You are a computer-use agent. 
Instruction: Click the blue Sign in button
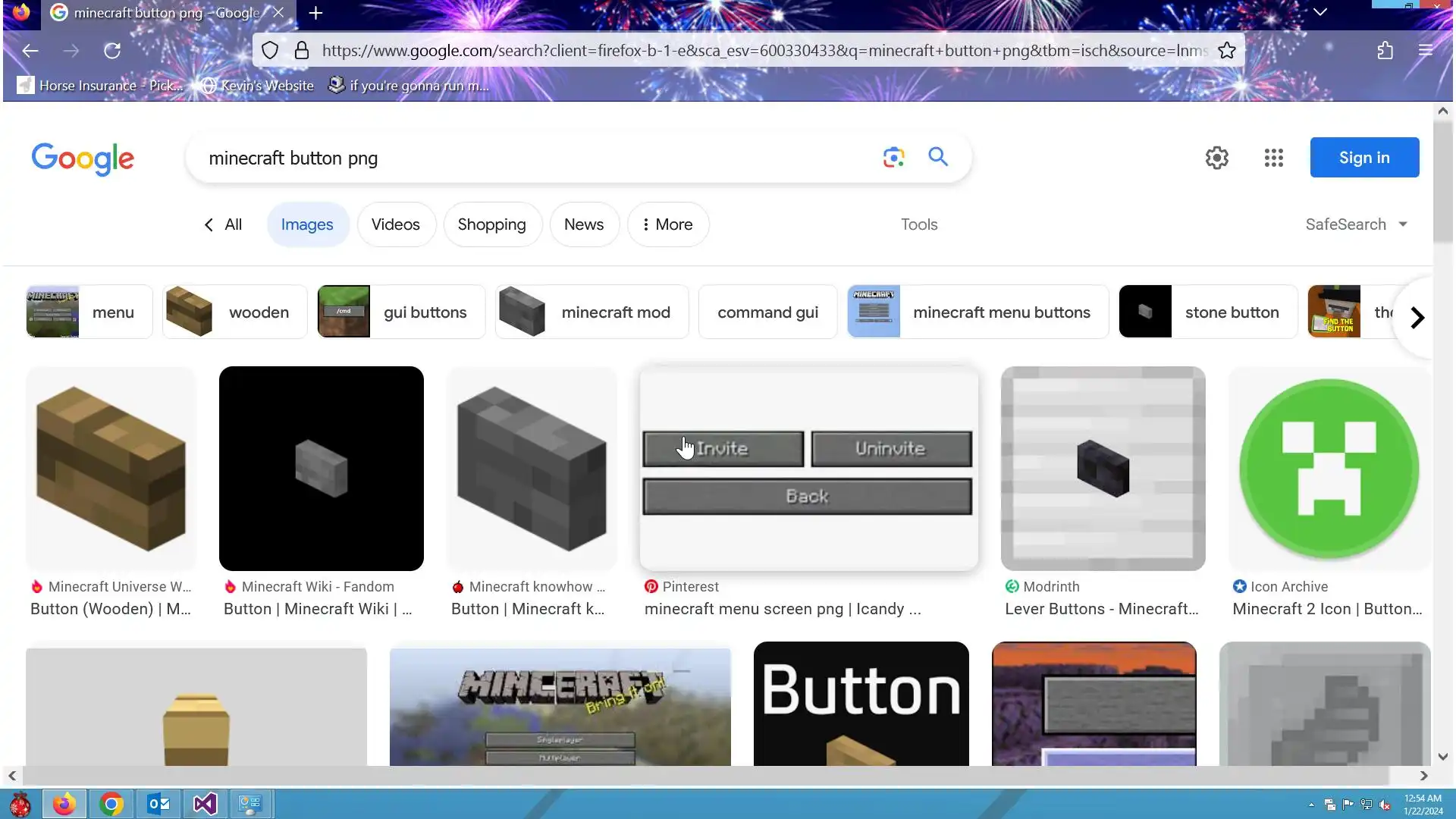tap(1363, 158)
